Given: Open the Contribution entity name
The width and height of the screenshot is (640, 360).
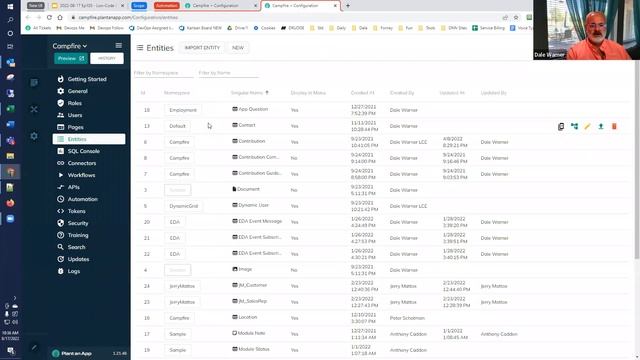Looking at the screenshot, I should tap(252, 141).
